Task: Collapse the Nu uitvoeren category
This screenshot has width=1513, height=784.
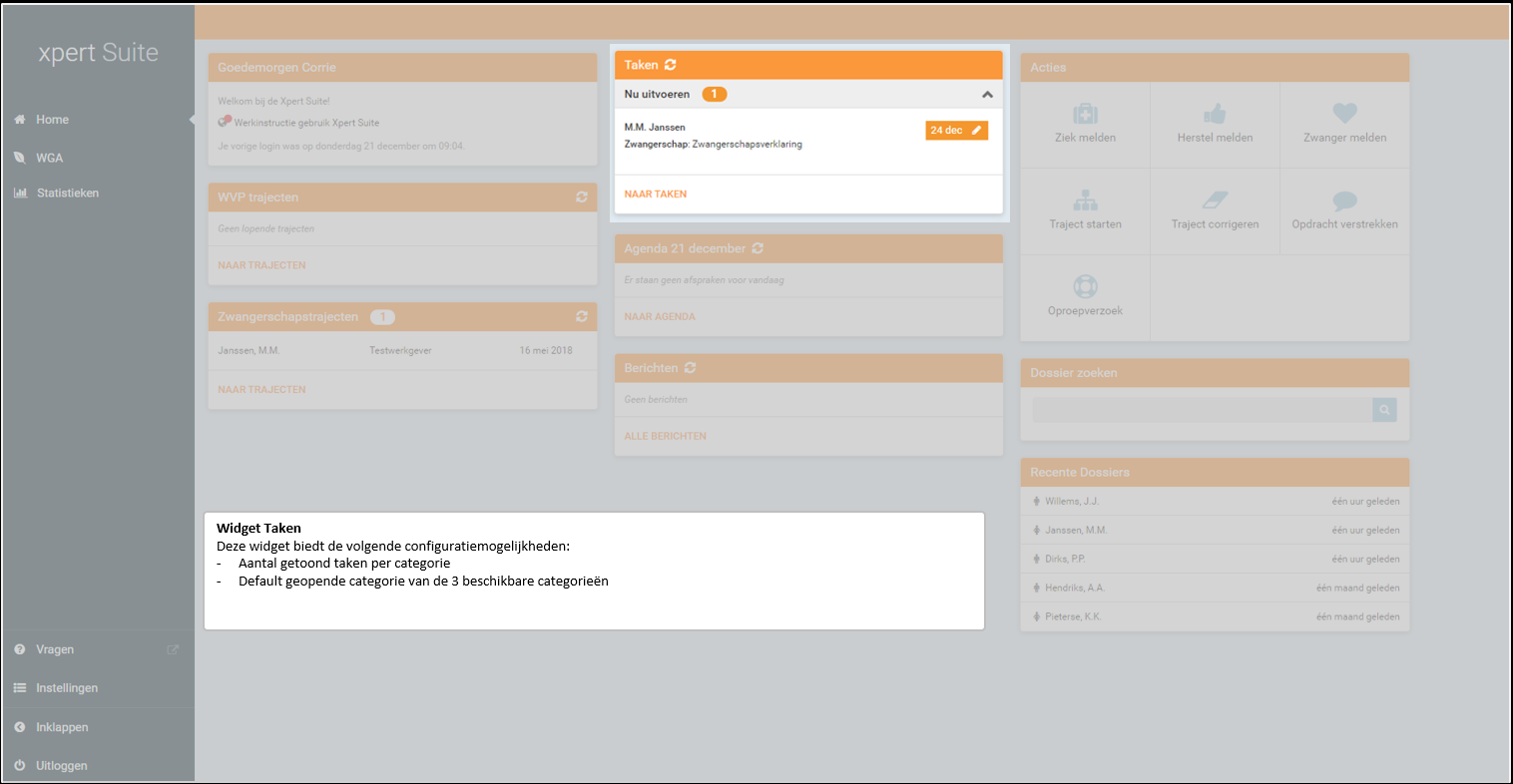Action: [x=987, y=95]
